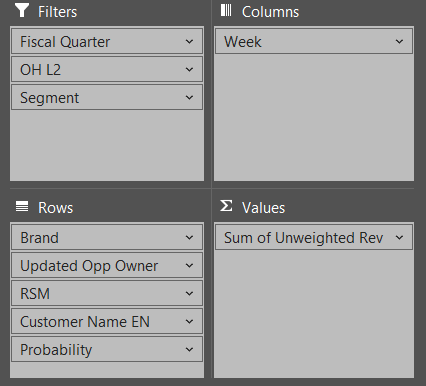Select the Brand row field label
The height and width of the screenshot is (386, 426).
(x=39, y=238)
